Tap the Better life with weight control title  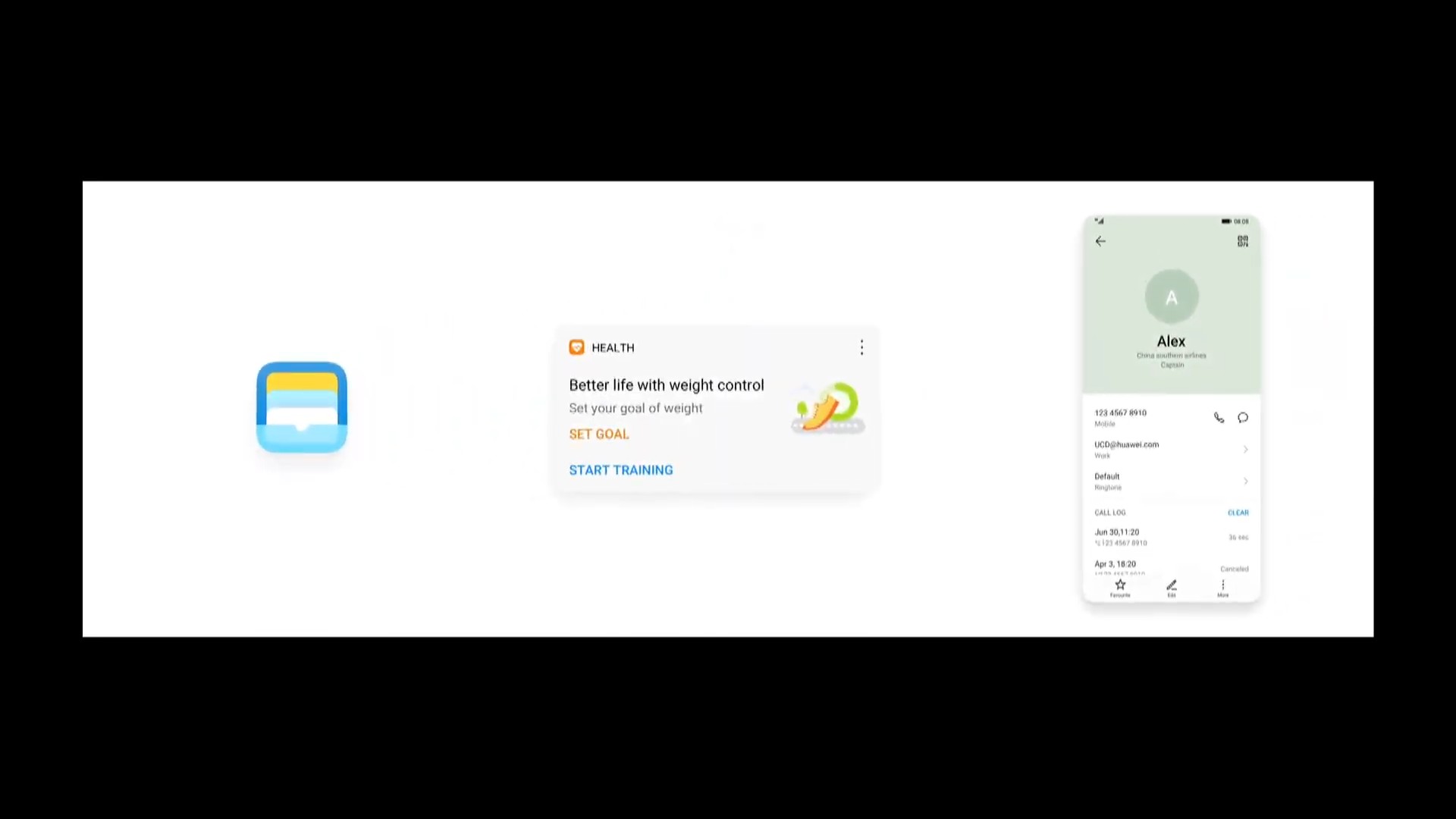tap(667, 385)
